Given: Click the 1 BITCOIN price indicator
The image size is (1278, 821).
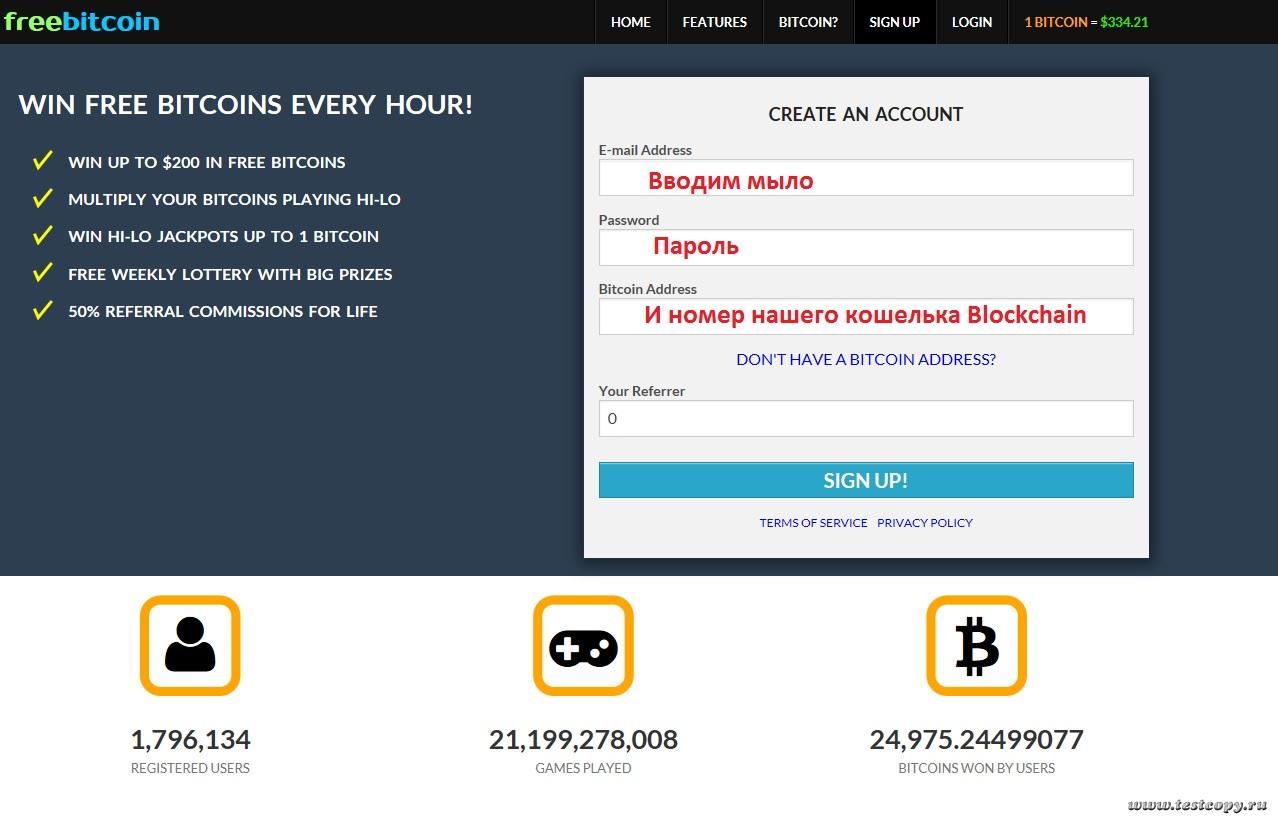Looking at the screenshot, I should coord(1086,22).
